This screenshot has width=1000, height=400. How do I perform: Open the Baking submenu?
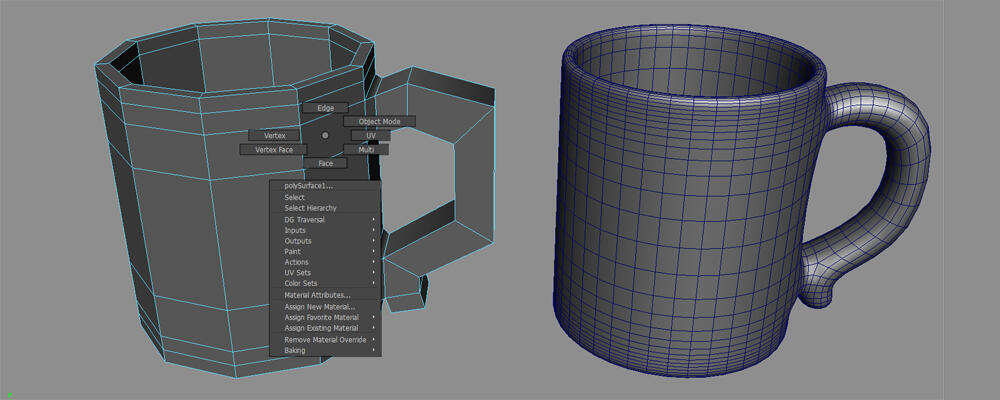pos(325,350)
